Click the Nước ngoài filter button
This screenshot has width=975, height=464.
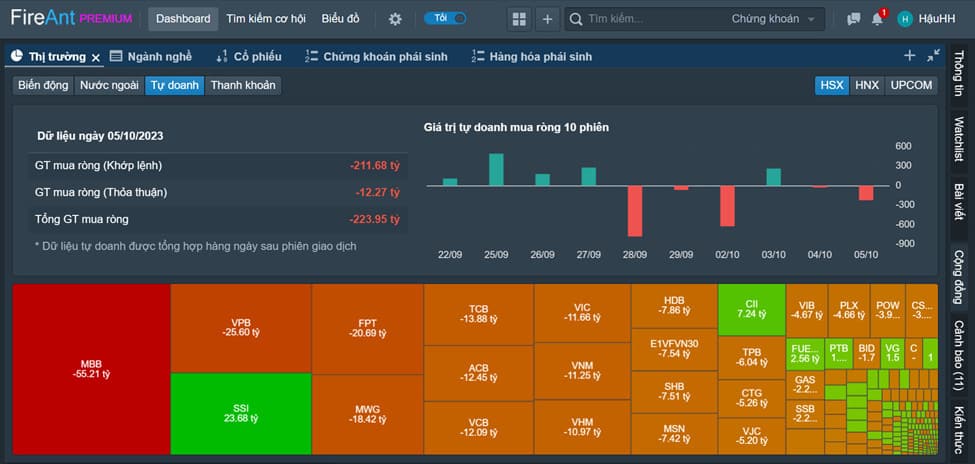tap(109, 85)
